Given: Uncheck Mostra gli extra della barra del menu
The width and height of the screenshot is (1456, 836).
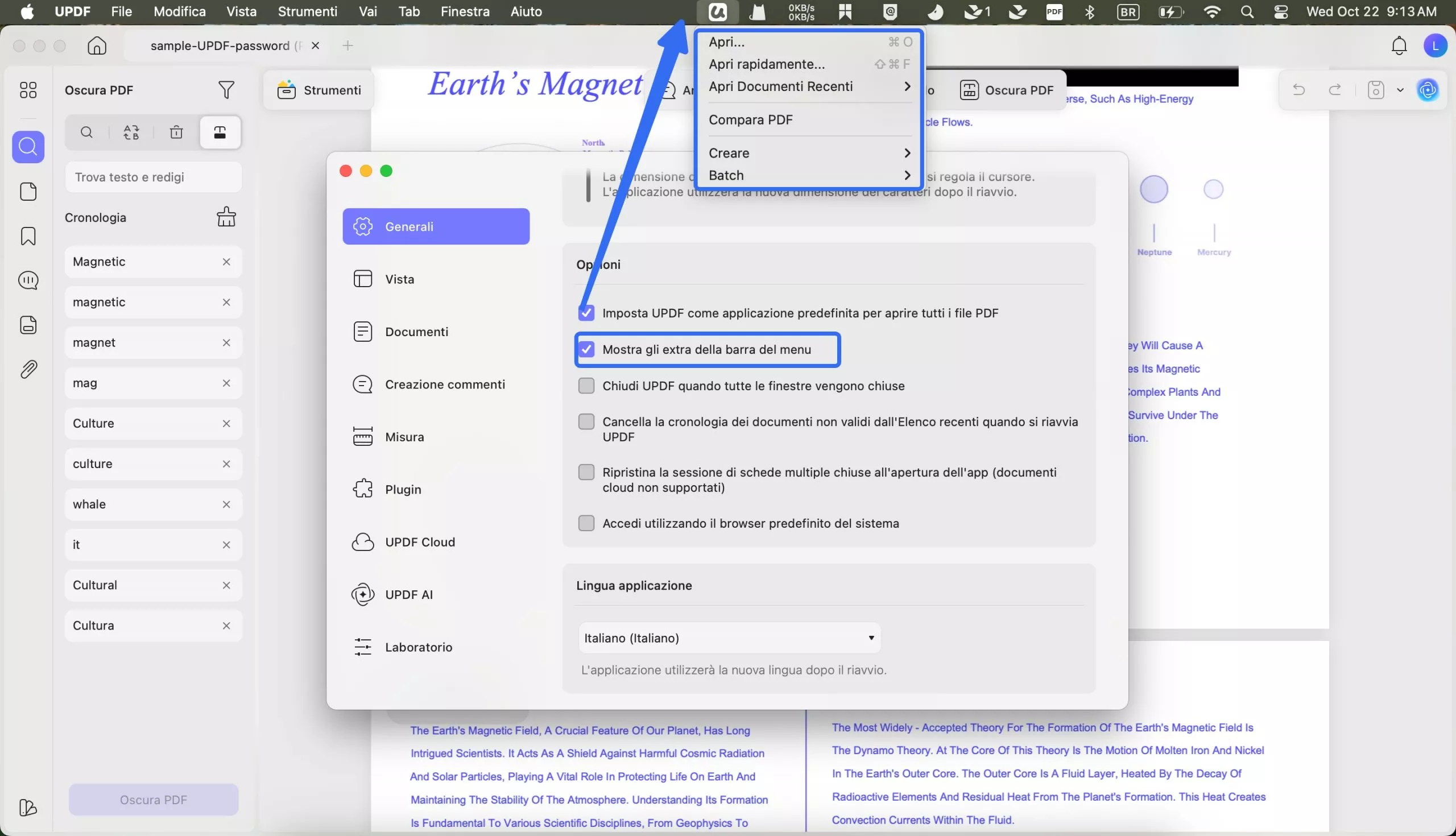Looking at the screenshot, I should (x=586, y=350).
